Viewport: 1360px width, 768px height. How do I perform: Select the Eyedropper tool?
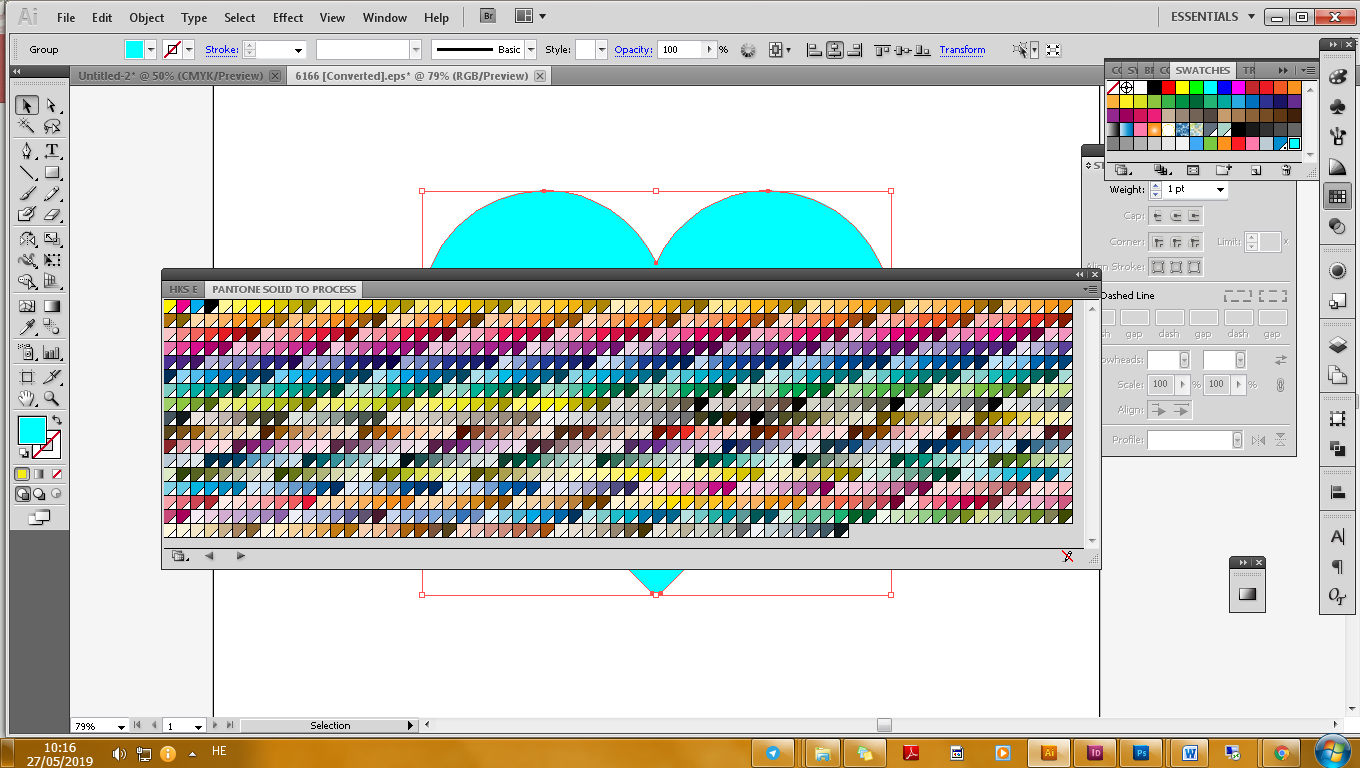tap(27, 328)
